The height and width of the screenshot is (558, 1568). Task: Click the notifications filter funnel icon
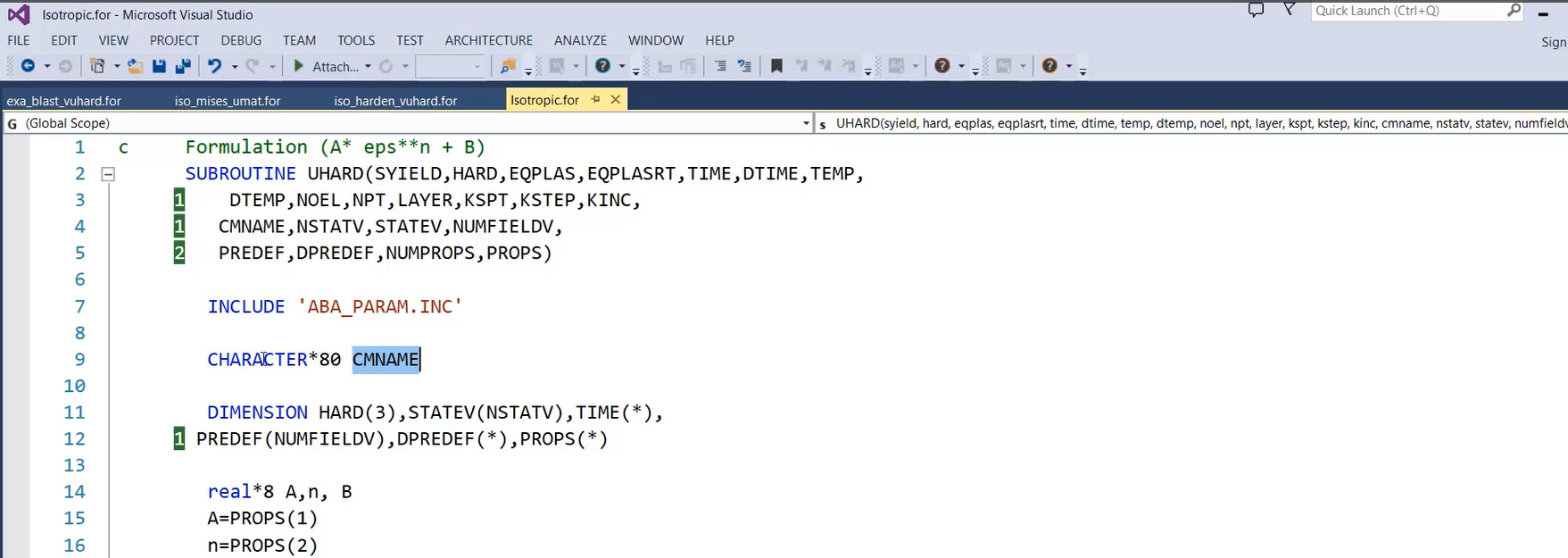point(1290,10)
